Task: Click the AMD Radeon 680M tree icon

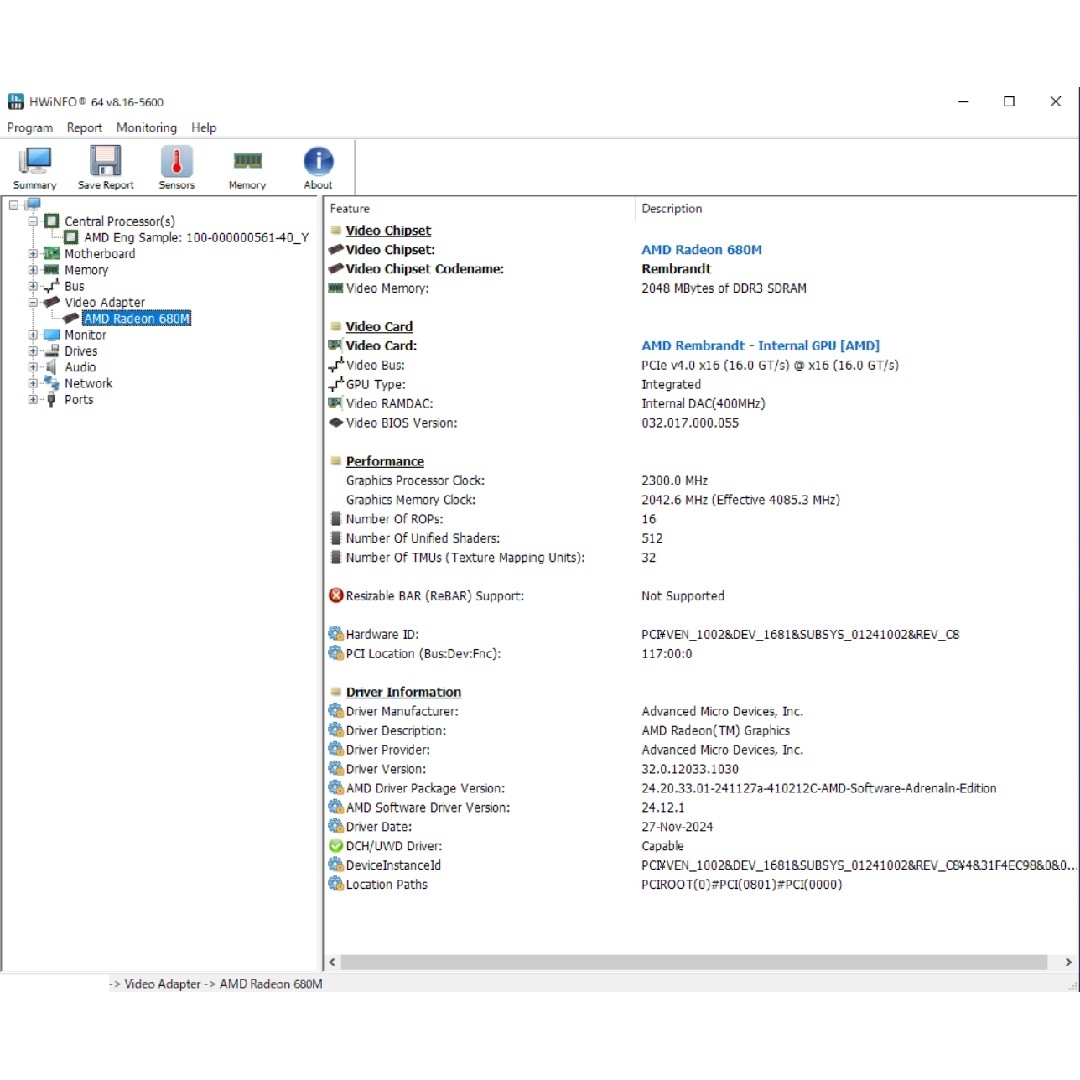Action: 71,318
